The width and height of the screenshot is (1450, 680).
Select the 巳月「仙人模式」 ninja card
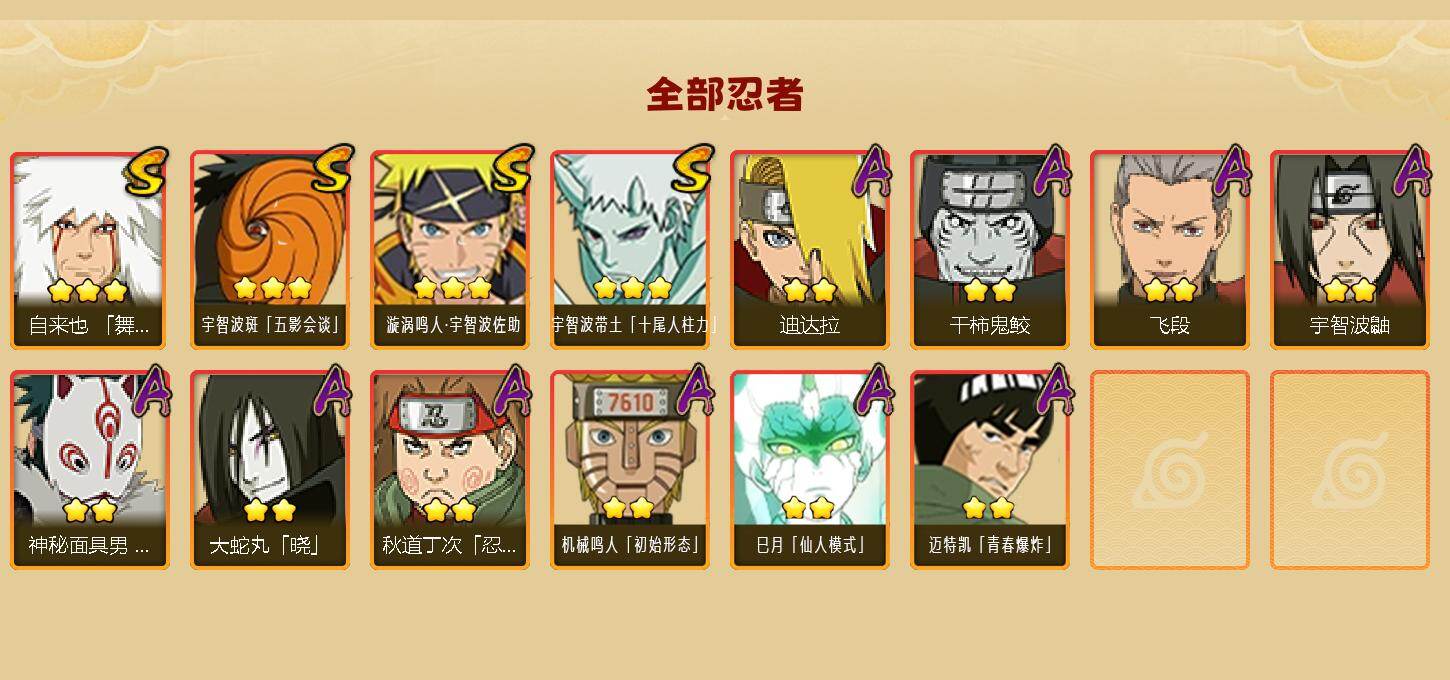810,470
